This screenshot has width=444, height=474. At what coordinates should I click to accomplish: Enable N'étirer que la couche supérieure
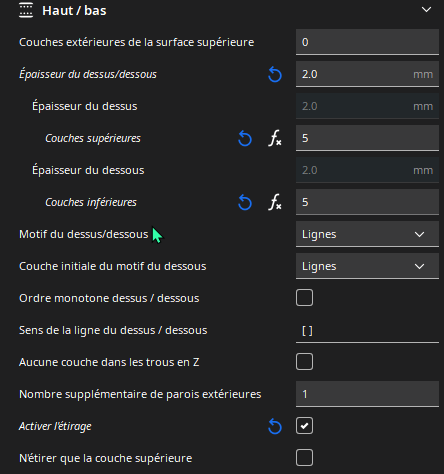click(304, 458)
